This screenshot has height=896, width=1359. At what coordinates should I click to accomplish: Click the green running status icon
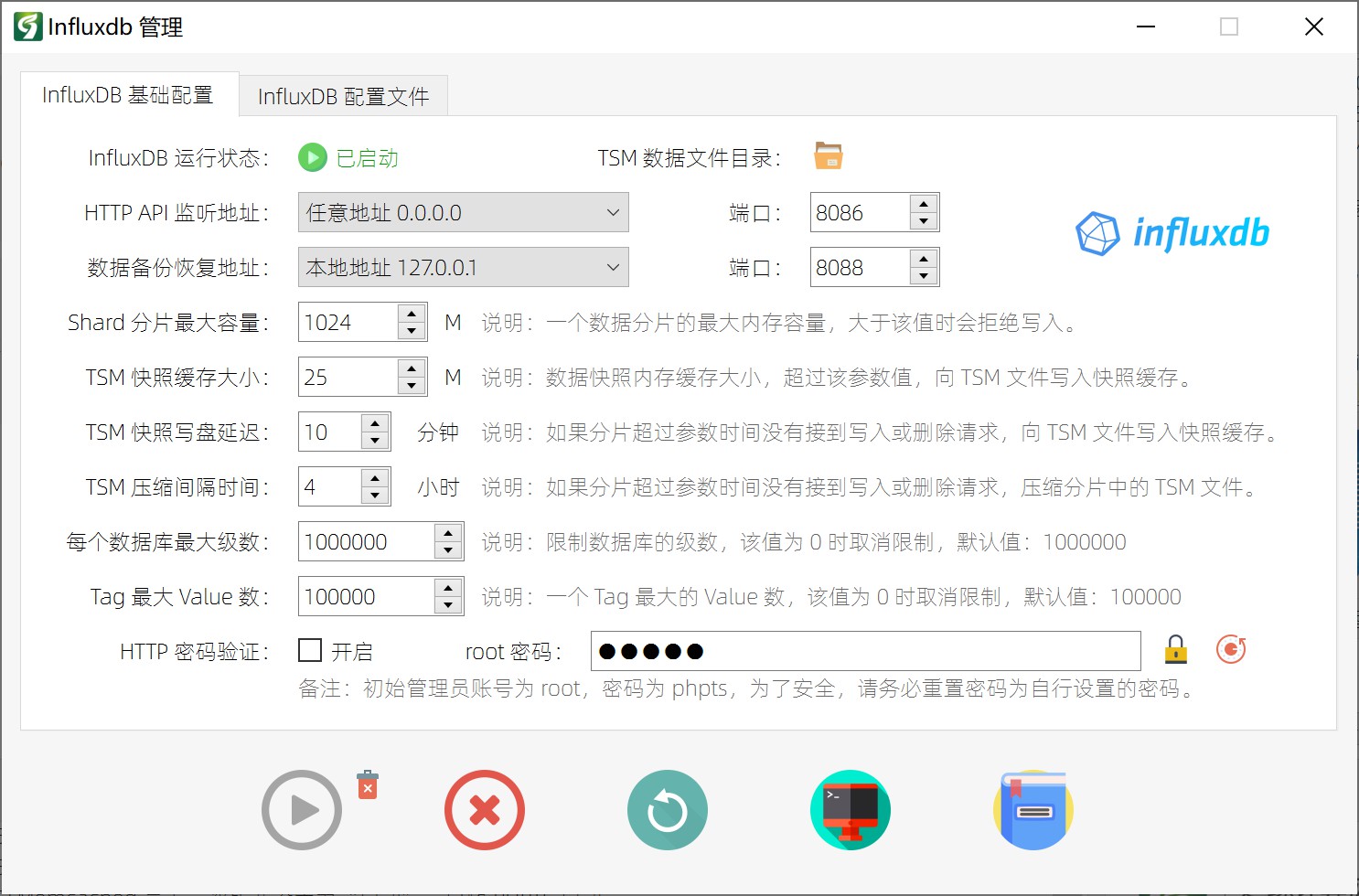click(x=313, y=157)
